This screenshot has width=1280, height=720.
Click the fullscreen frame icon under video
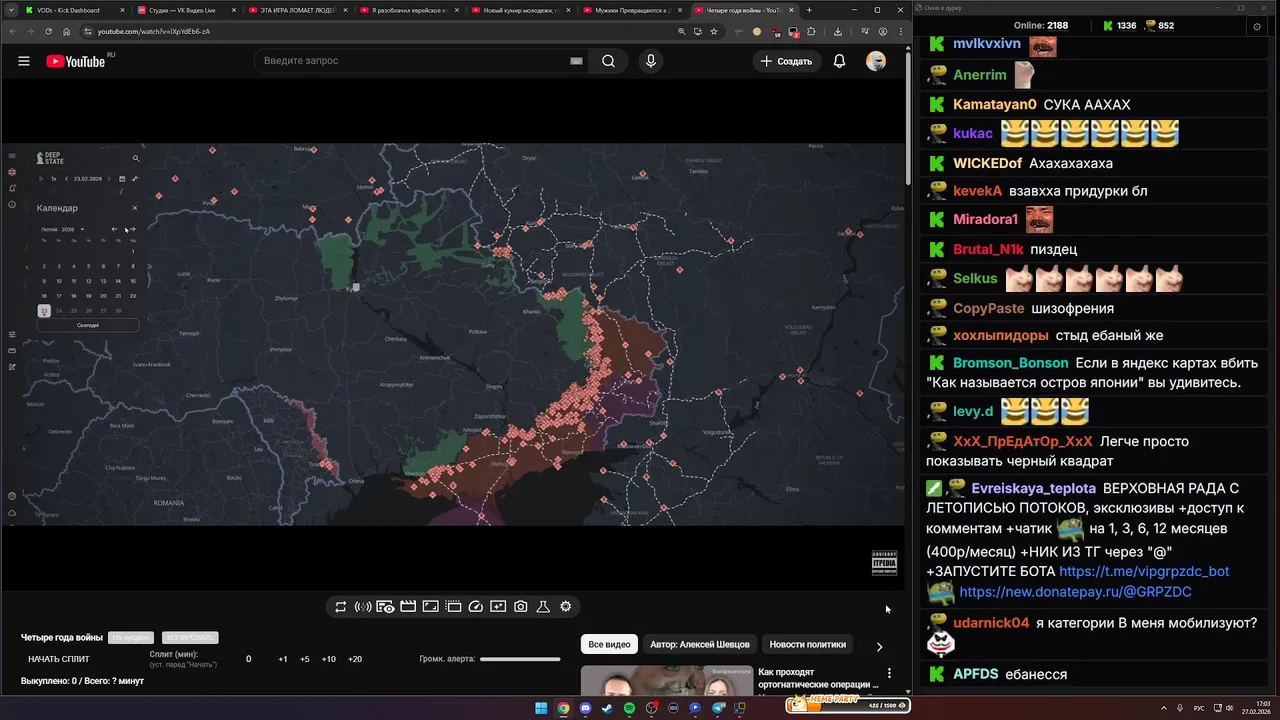coord(431,607)
